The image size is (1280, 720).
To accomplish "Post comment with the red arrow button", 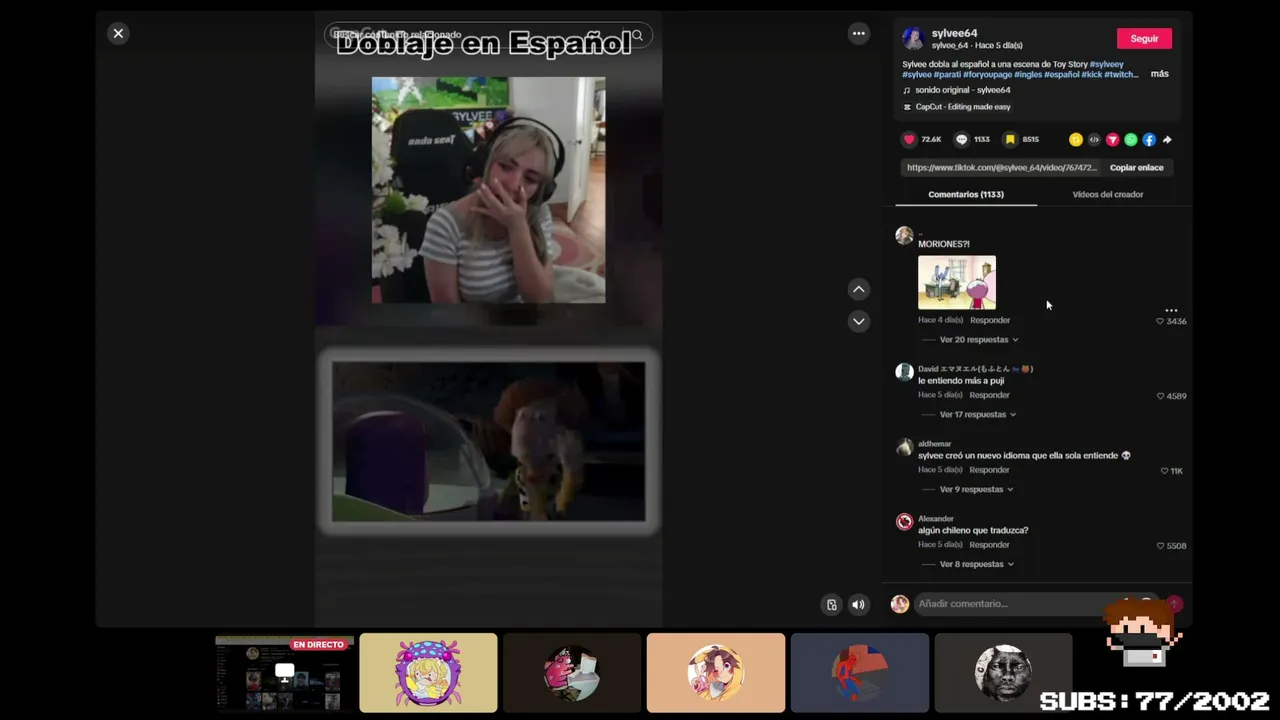I will 1174,604.
